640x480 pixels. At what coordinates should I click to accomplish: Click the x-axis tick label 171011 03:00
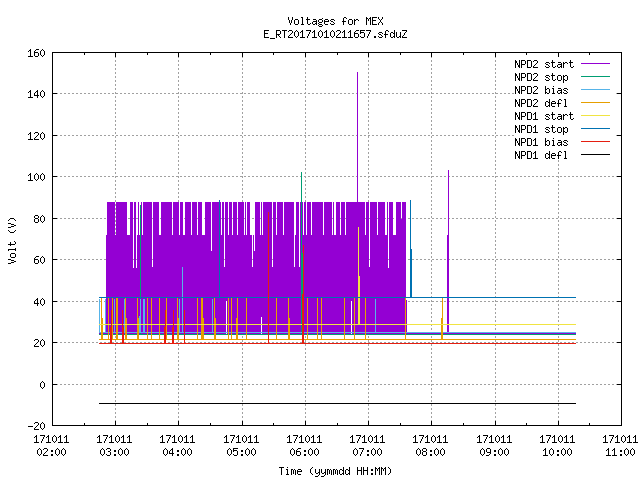(x=115, y=446)
